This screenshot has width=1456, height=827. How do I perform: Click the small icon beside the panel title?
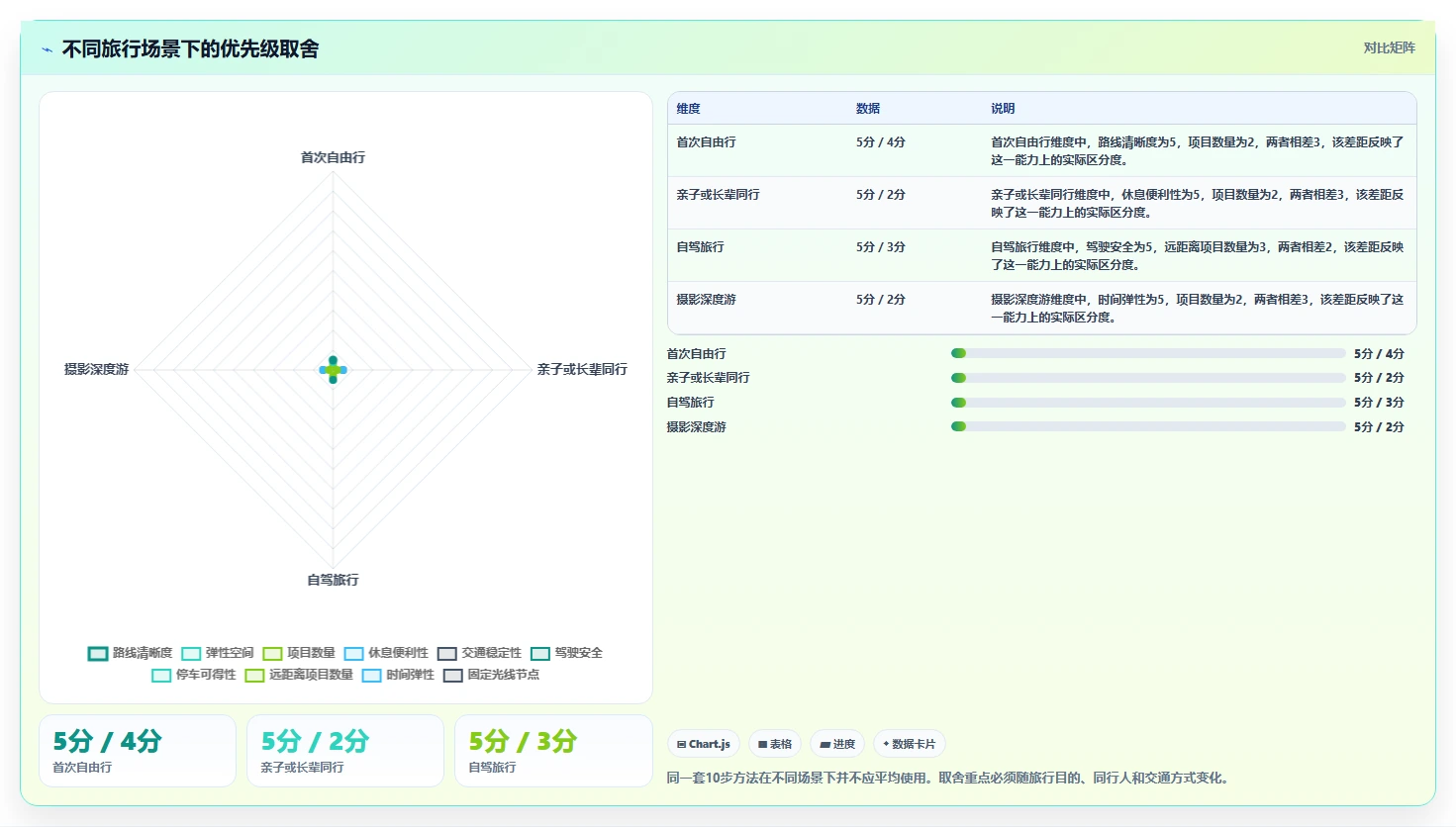[47, 49]
